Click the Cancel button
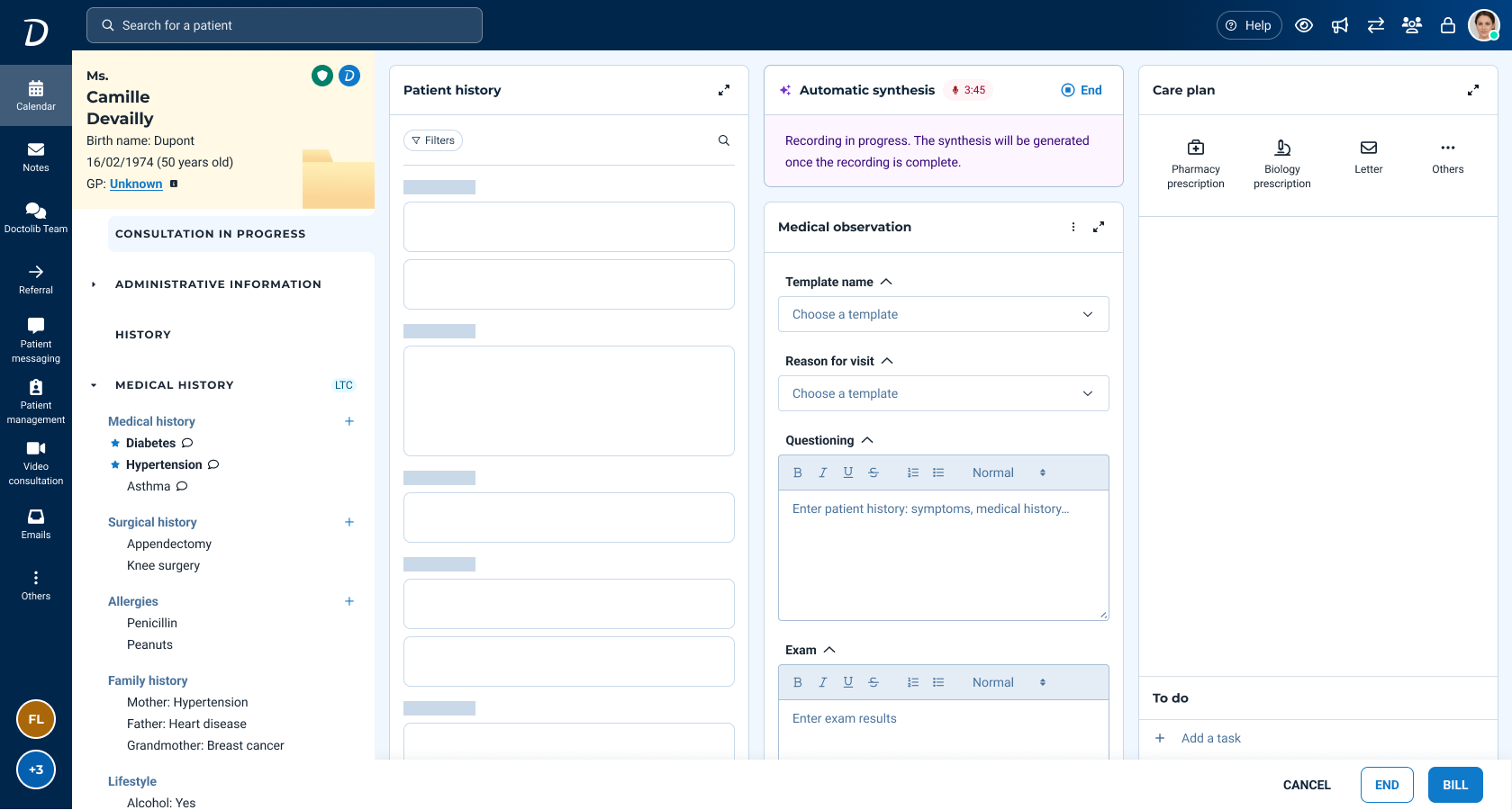The height and width of the screenshot is (810, 1512). [1307, 785]
